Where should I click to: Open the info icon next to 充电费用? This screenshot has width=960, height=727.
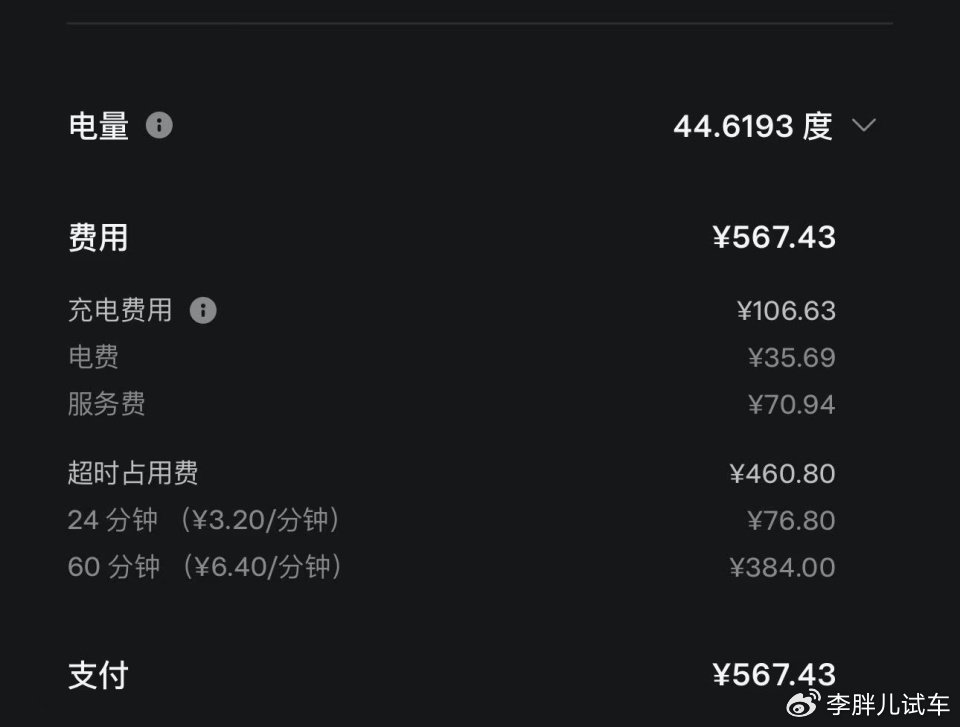(x=203, y=310)
